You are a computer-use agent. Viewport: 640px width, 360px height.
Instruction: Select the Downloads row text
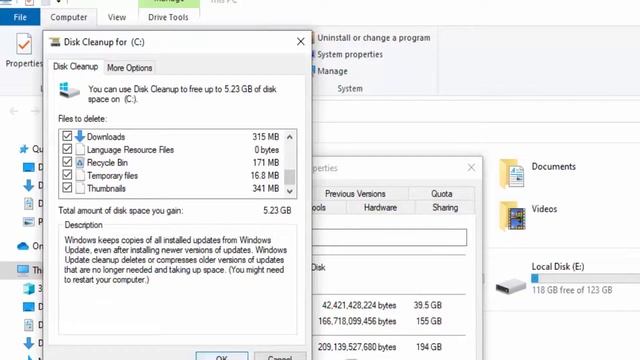(x=106, y=137)
